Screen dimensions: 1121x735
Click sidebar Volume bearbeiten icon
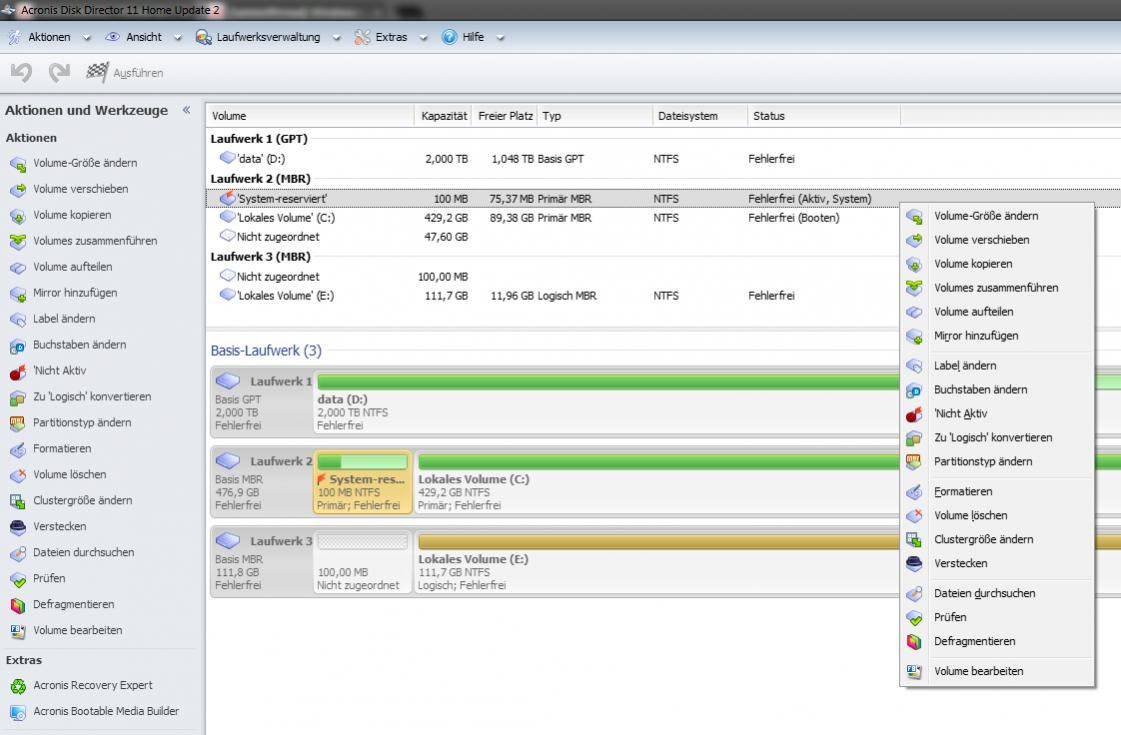(x=18, y=631)
